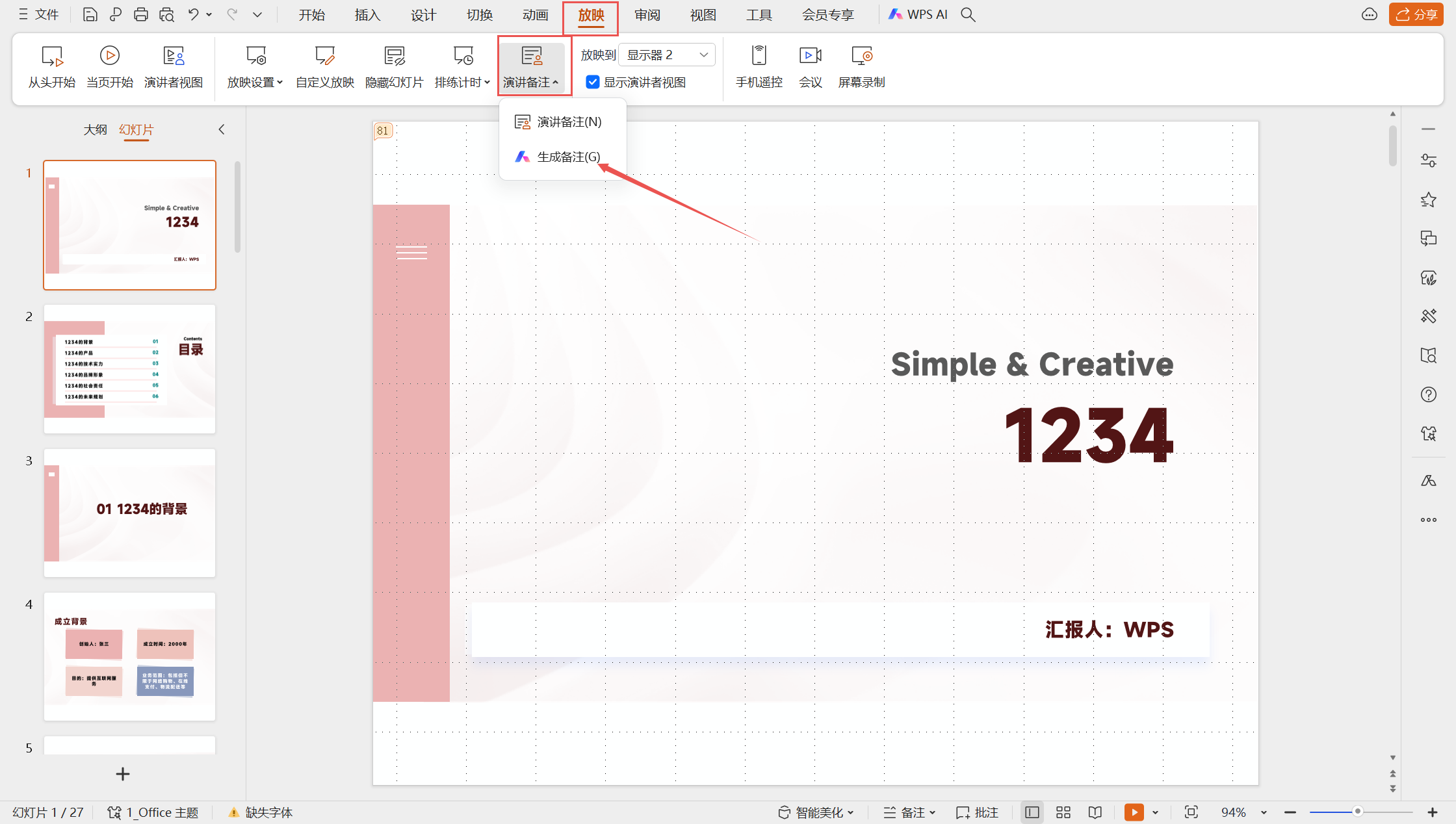Image resolution: width=1456 pixels, height=824 pixels.
Task: Open the 插入 ribbon tab
Action: tap(367, 14)
